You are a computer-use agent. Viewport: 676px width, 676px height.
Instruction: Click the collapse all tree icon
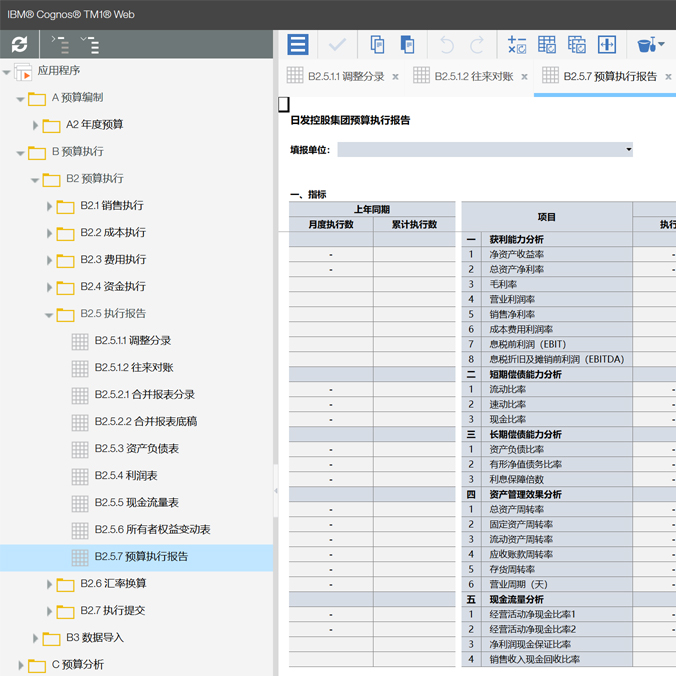(60, 44)
